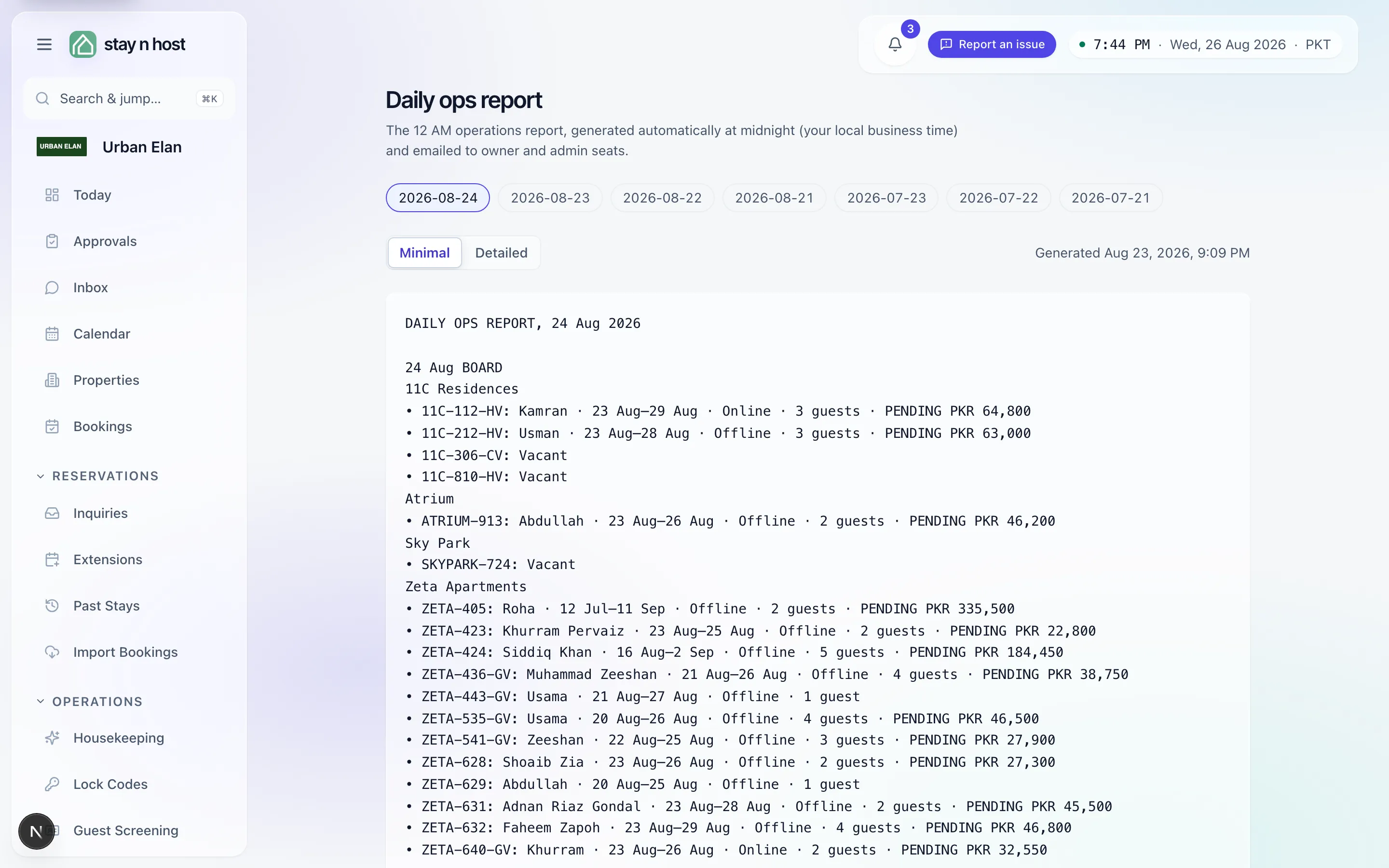The image size is (1389, 868).
Task: Click the Extensions calendar-plus icon
Action: click(x=52, y=560)
